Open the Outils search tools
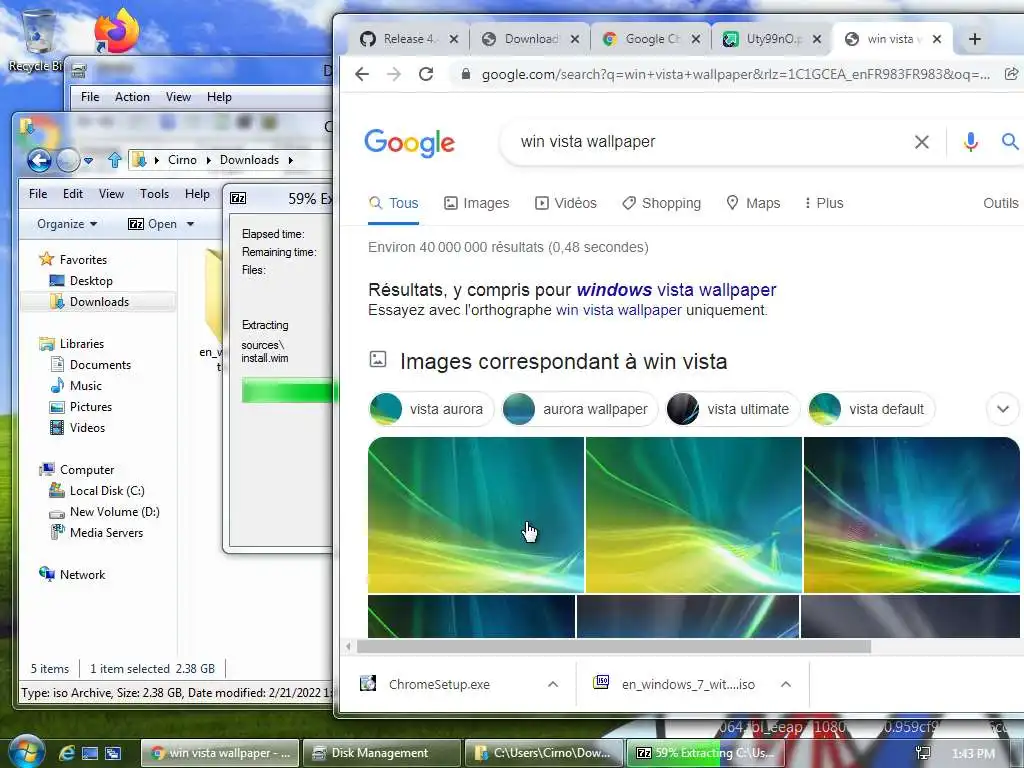 1000,203
